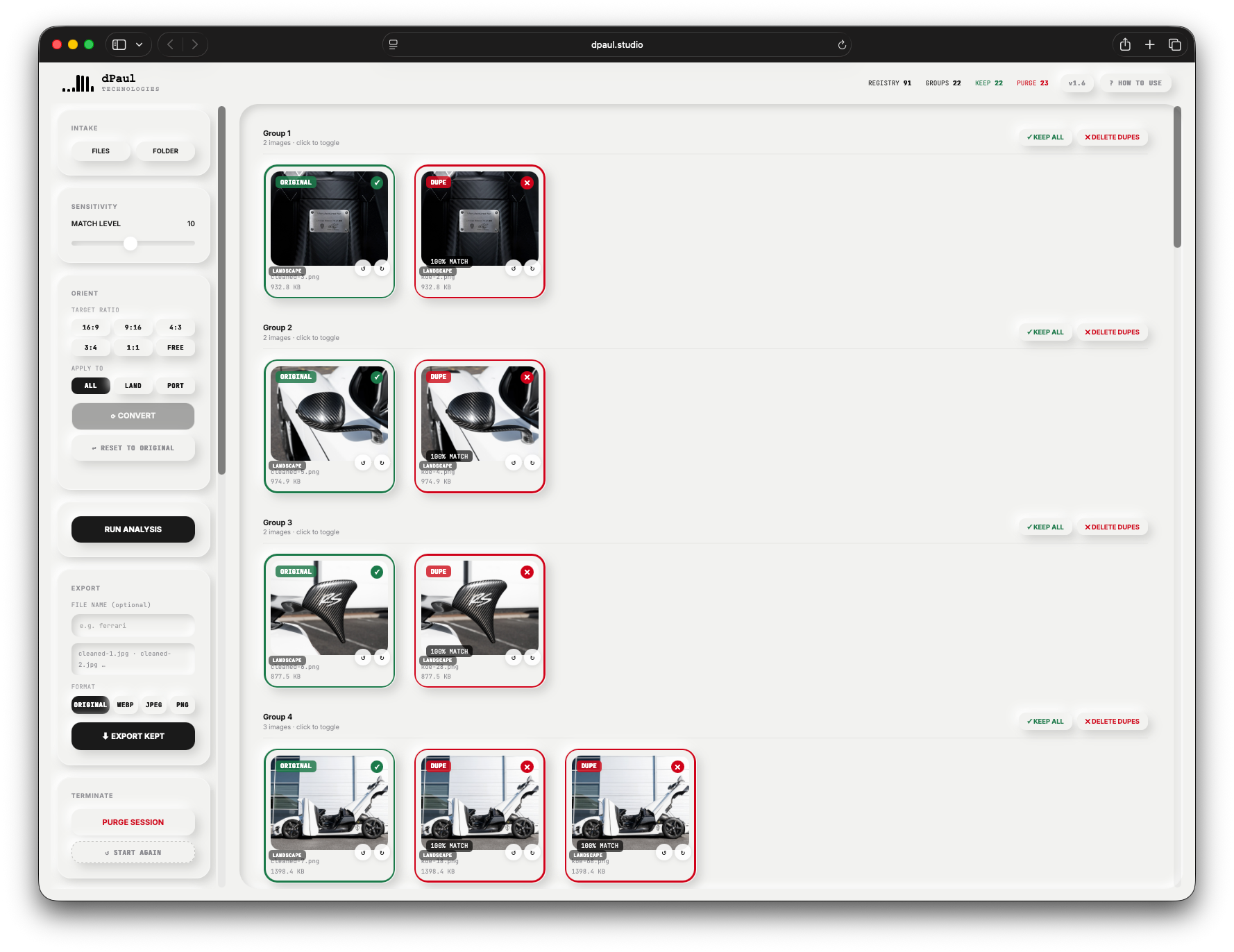
Task: Choose JPEG export format
Action: point(154,705)
